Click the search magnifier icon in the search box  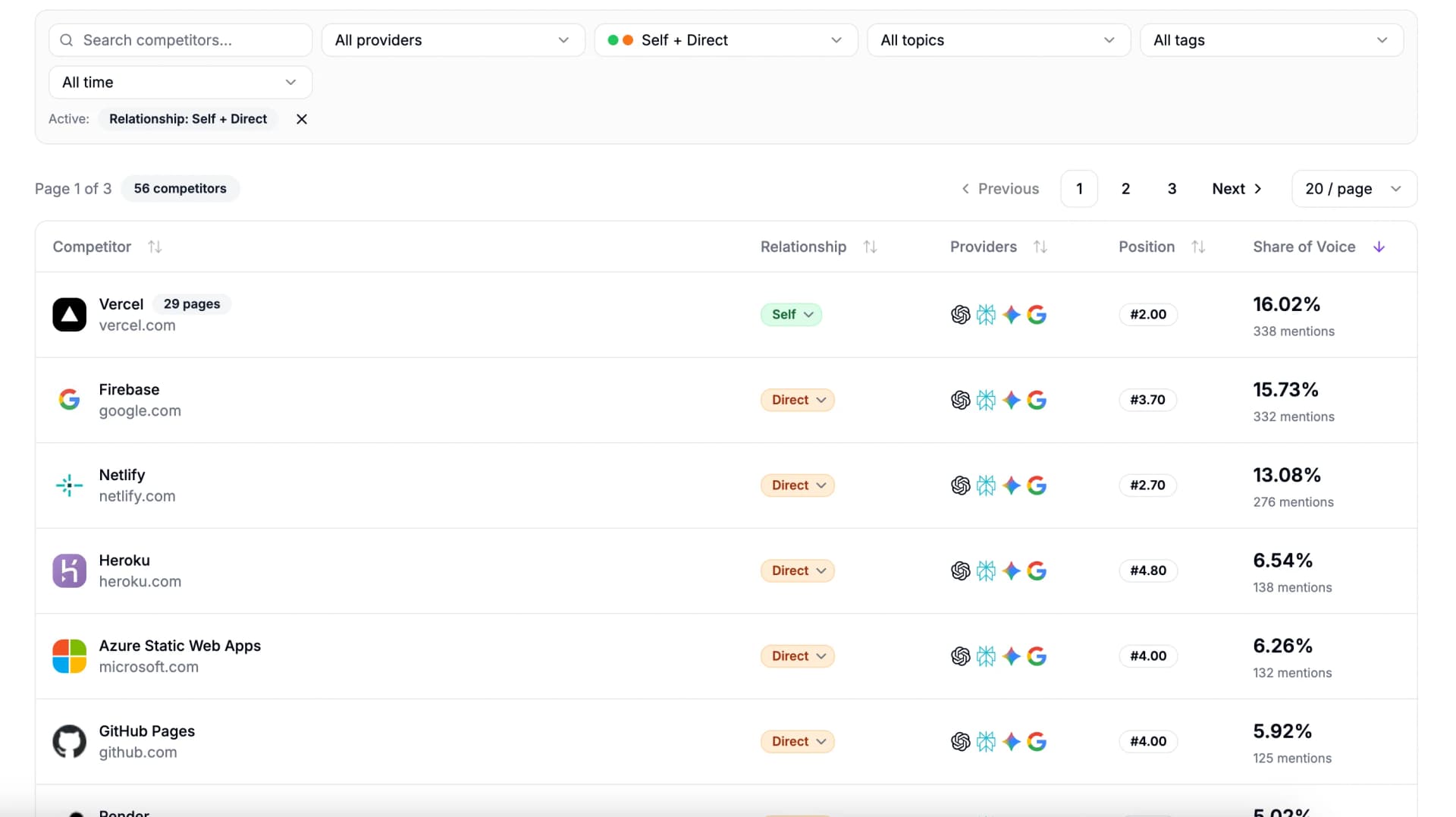click(x=66, y=40)
